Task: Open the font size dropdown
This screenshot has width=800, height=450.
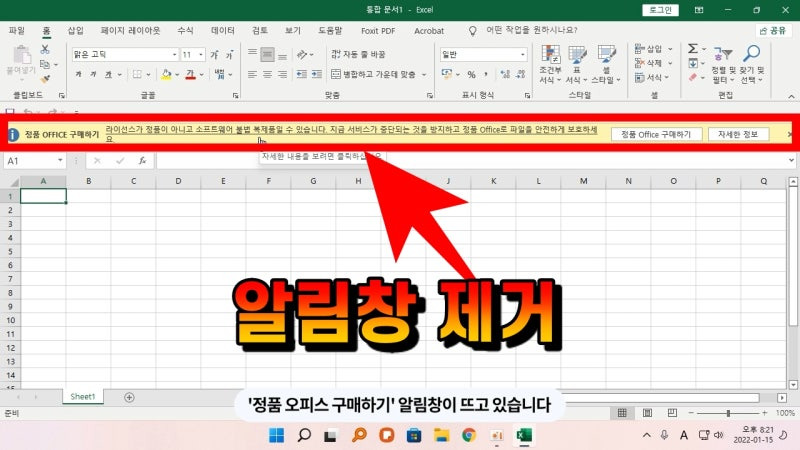Action: point(201,54)
